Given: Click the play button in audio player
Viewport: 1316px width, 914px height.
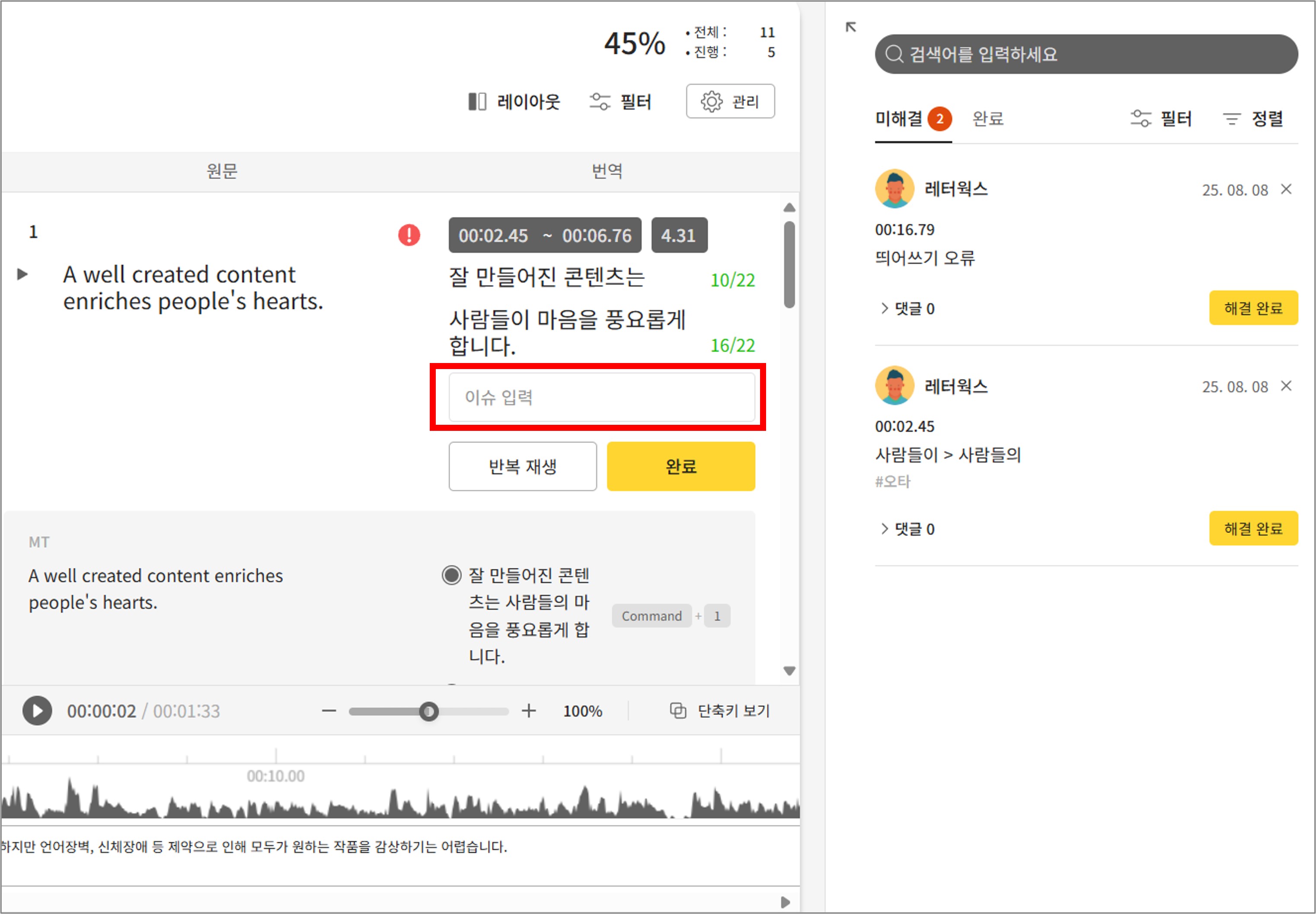Looking at the screenshot, I should click(37, 711).
